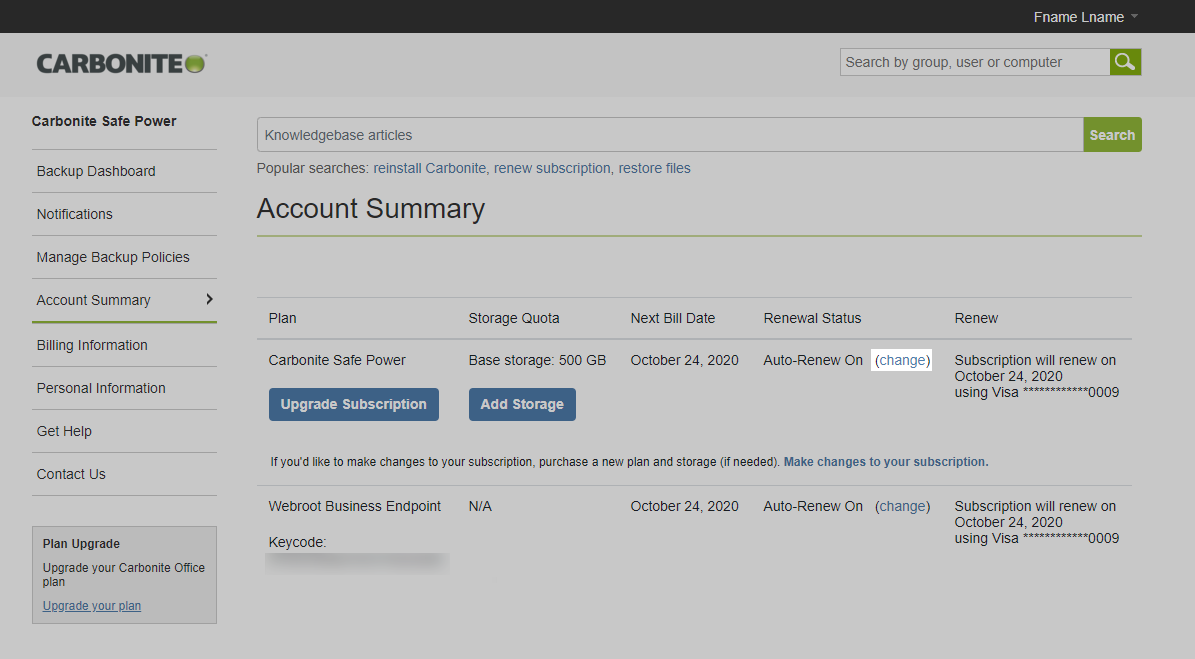Select Get Help in sidebar
Viewport: 1195px width, 659px height.
click(x=64, y=431)
